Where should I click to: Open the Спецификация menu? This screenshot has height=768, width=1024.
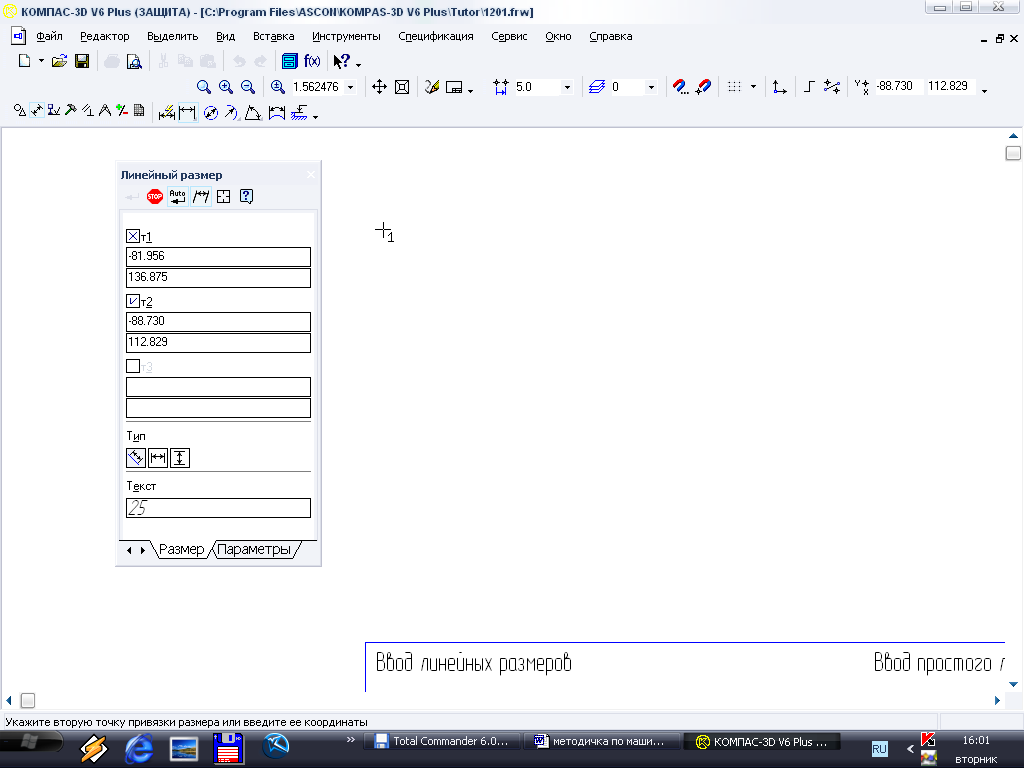coord(436,37)
